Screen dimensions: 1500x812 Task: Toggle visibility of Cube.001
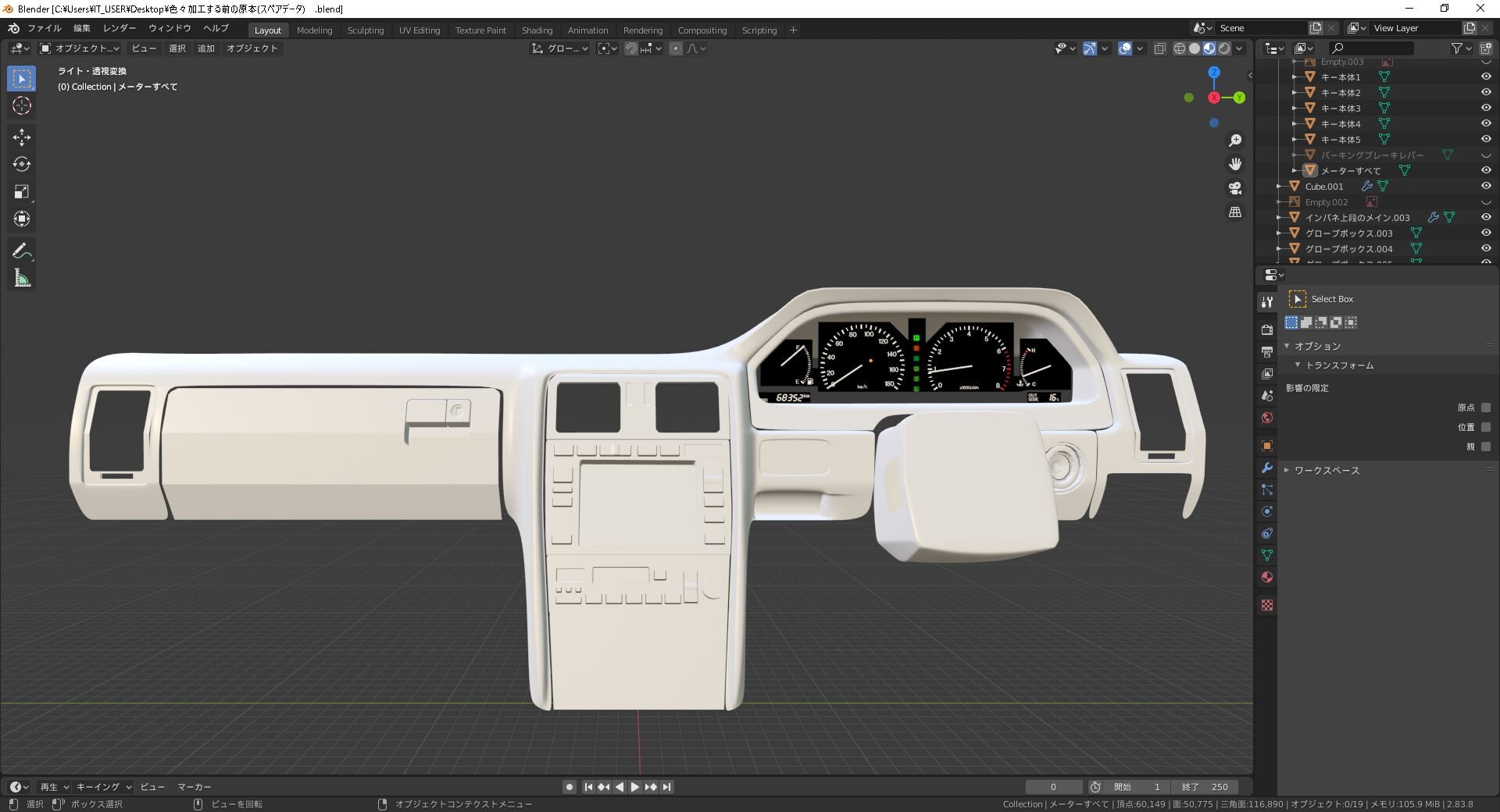click(1486, 186)
